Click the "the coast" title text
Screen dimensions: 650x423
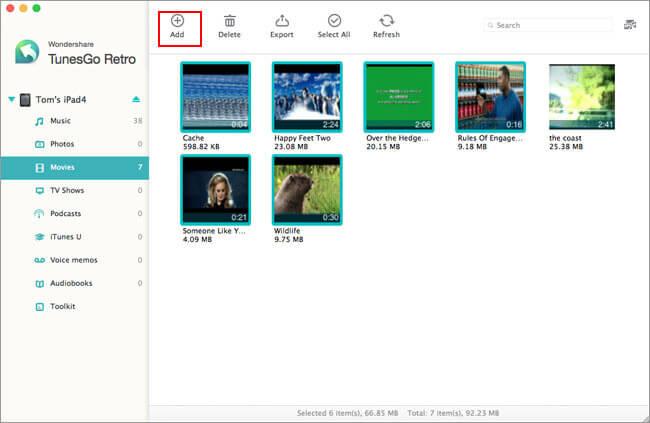[565, 138]
